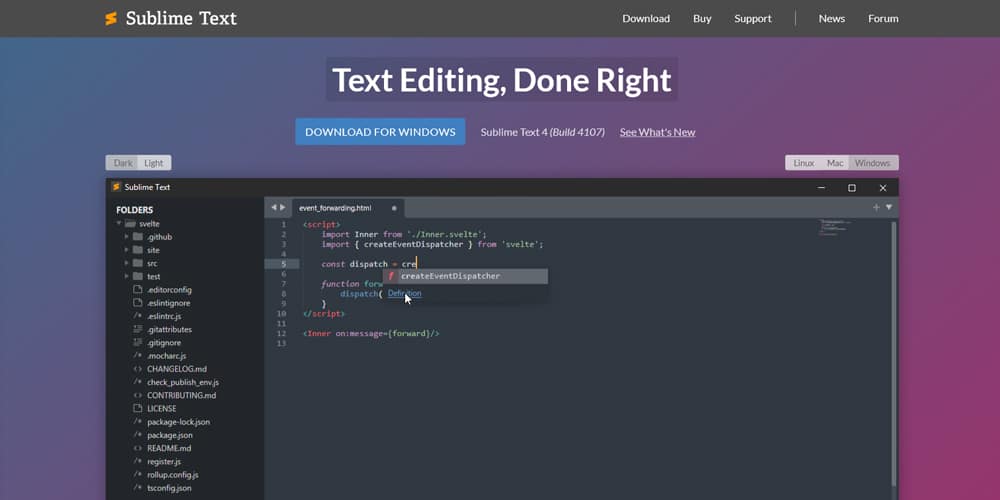Image resolution: width=1000 pixels, height=500 pixels.
Task: Expand the .github folder arrow
Action: [x=126, y=237]
